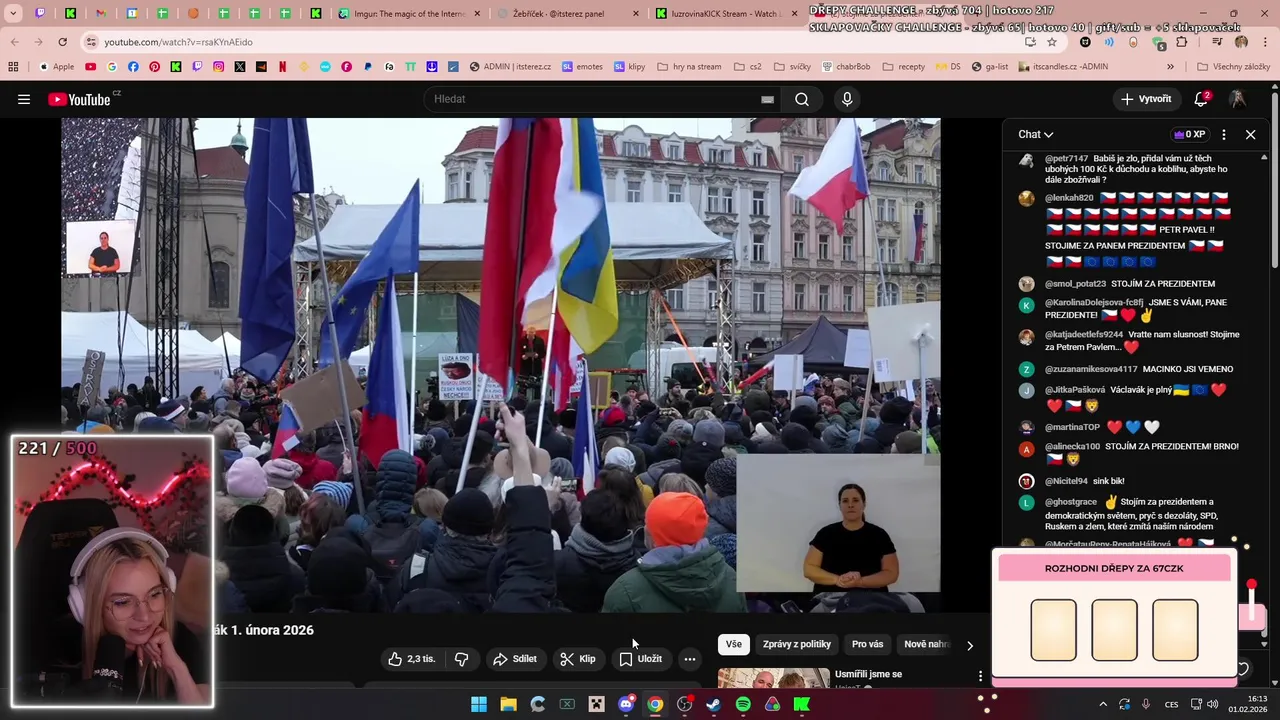Click the Klip clip button
This screenshot has width=1280, height=720.
pyautogui.click(x=578, y=659)
